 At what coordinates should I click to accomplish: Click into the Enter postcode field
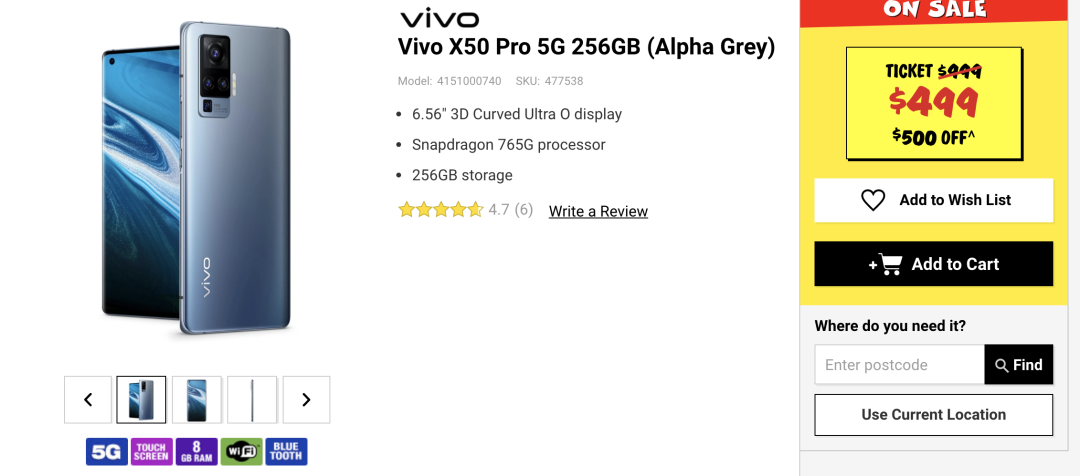(899, 365)
